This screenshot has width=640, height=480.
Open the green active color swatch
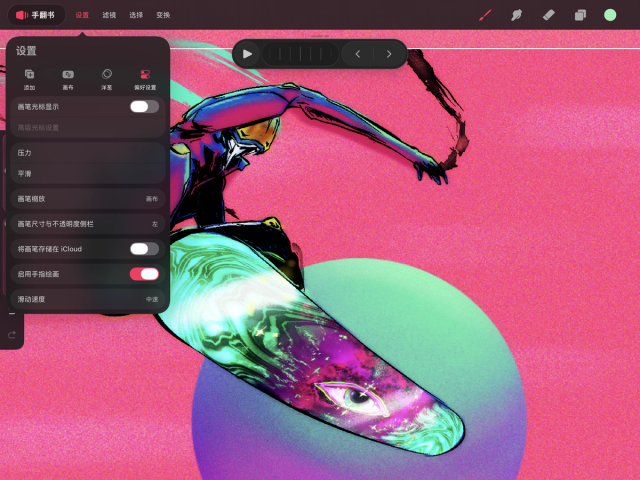(x=610, y=16)
